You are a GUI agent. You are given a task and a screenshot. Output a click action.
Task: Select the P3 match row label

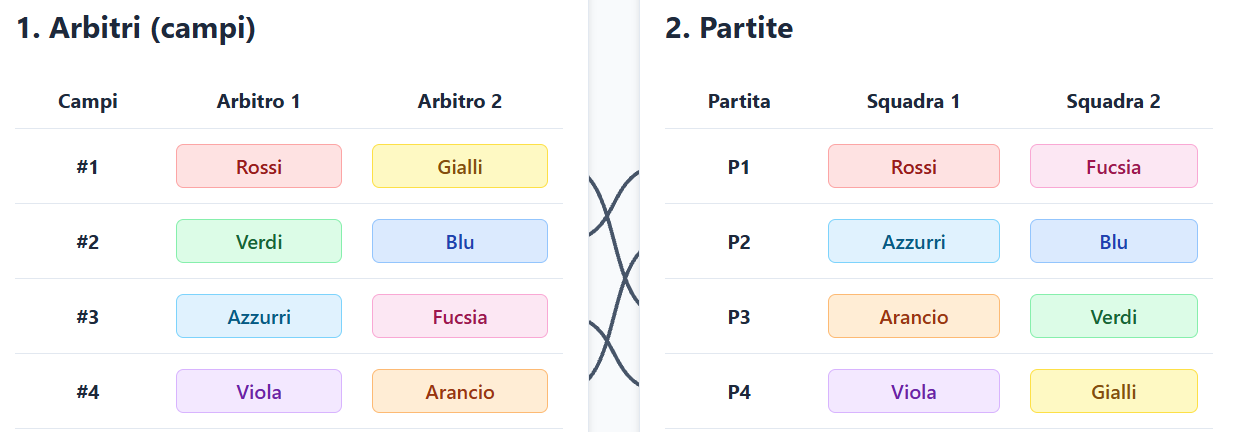pos(739,316)
